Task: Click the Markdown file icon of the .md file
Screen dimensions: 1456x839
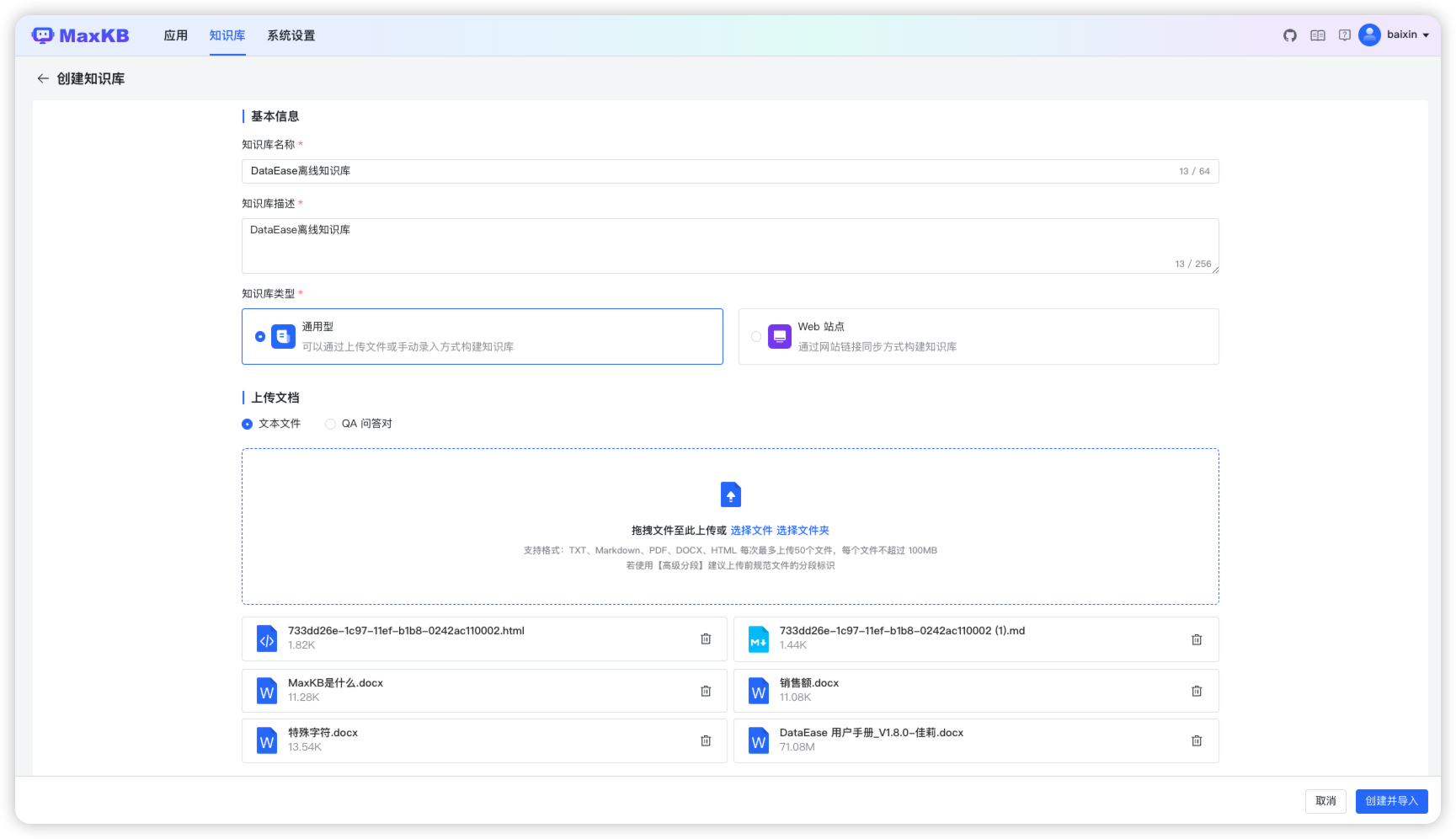Action: coord(758,639)
